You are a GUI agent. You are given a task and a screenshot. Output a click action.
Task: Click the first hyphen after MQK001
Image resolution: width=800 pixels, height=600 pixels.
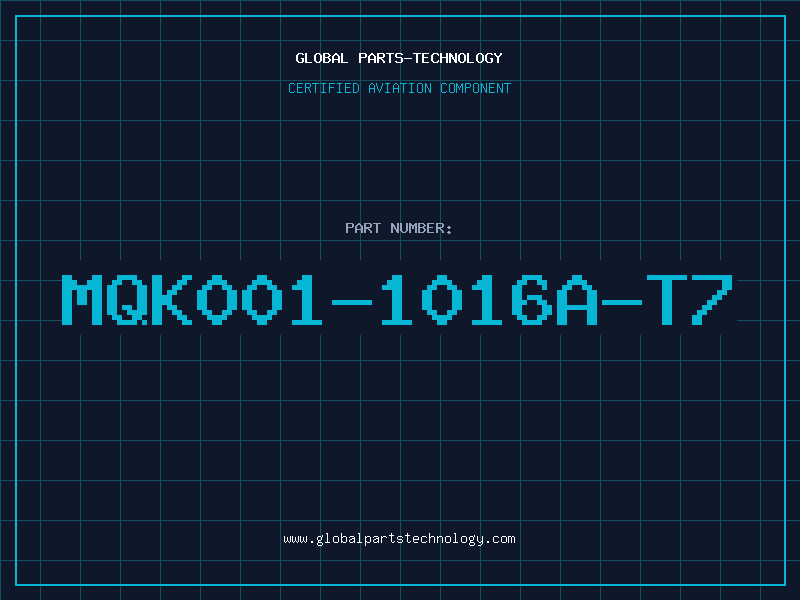click(x=352, y=302)
